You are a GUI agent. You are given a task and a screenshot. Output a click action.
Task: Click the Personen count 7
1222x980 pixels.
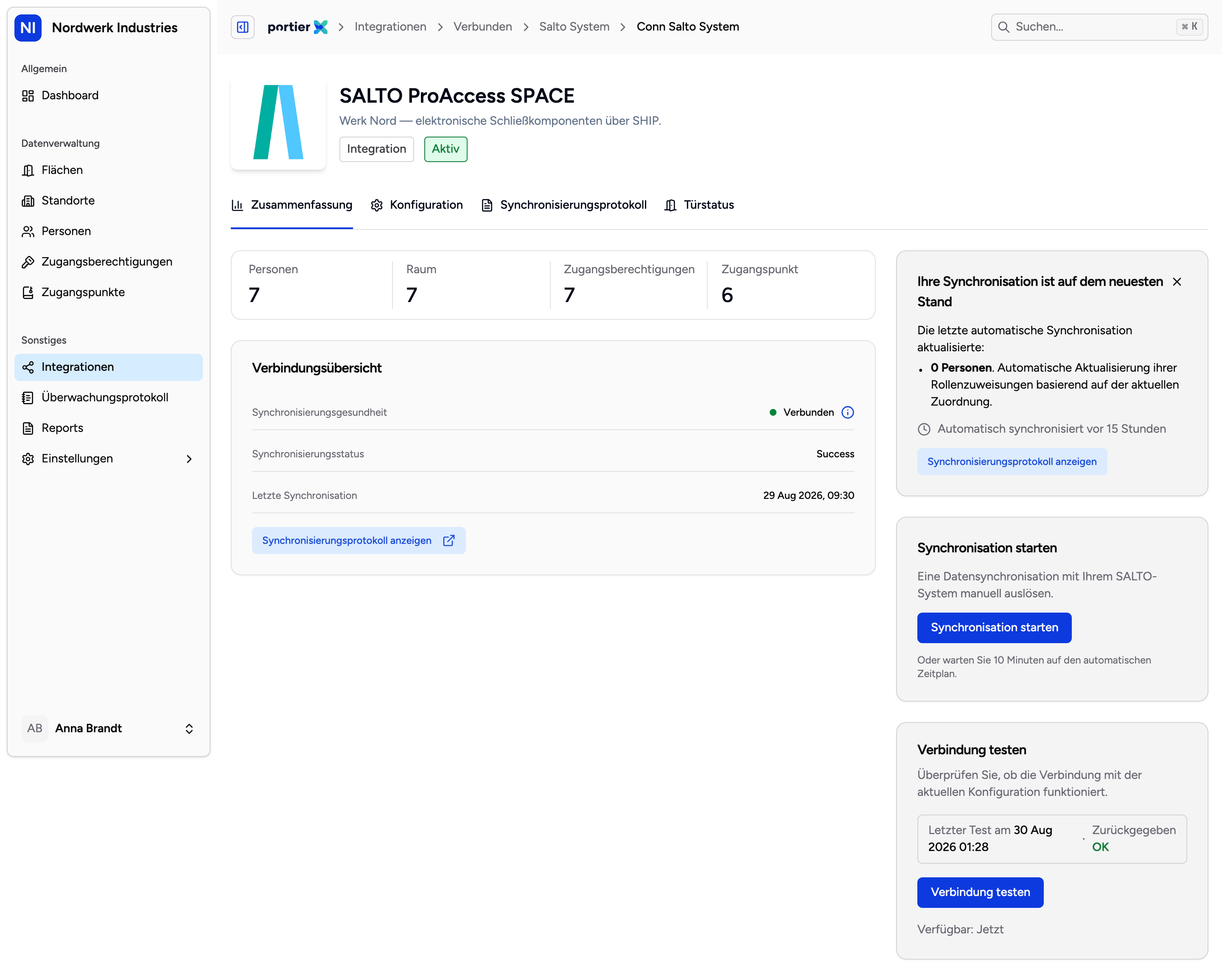255,295
